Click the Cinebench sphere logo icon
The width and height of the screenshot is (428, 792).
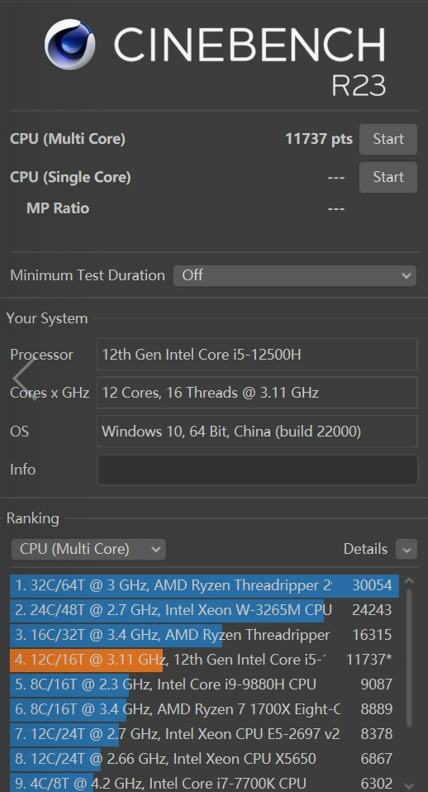point(69,44)
